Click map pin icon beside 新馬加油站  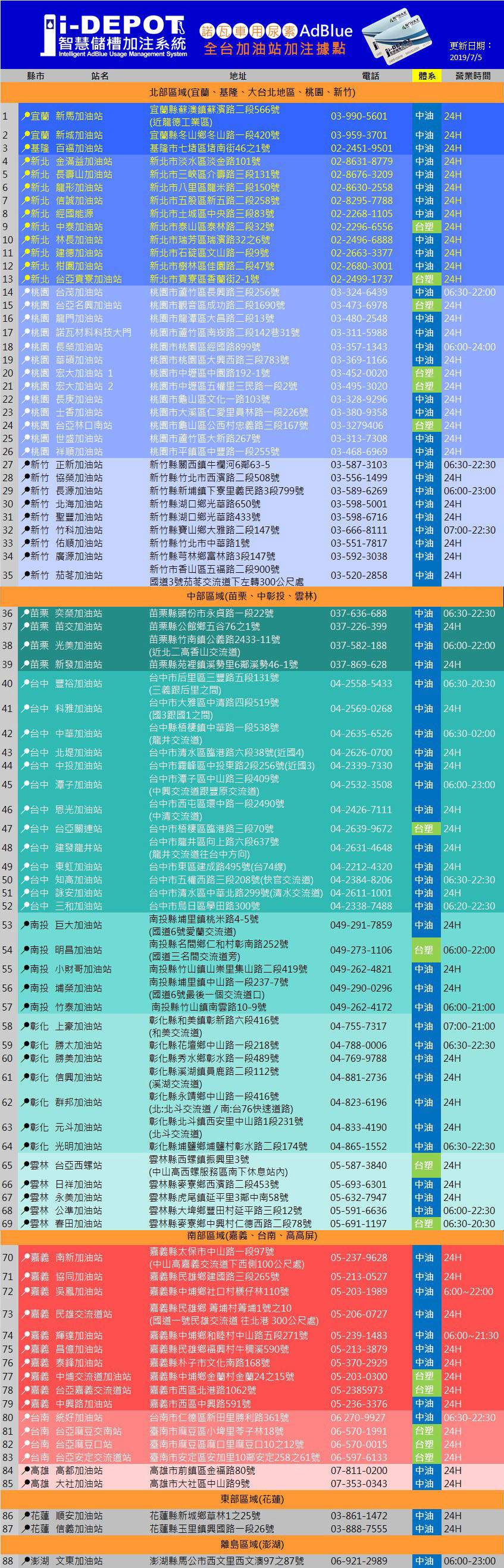26,116
